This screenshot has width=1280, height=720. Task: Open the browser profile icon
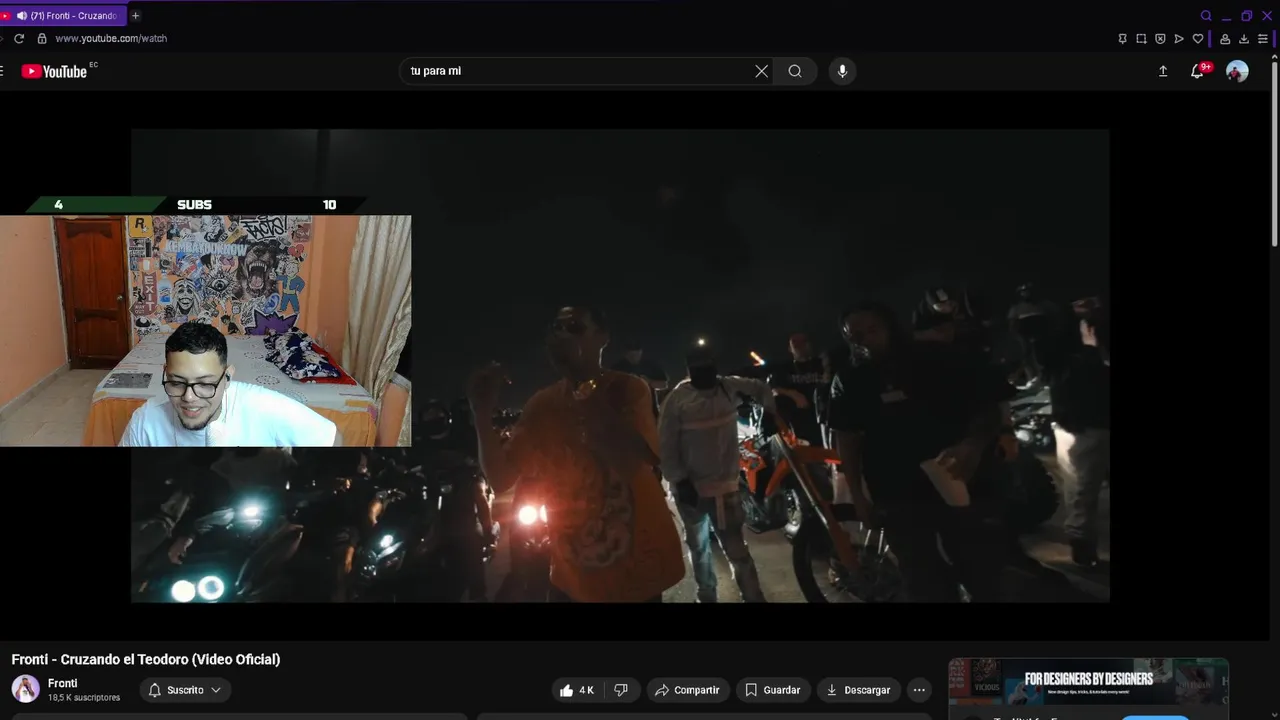[1225, 39]
